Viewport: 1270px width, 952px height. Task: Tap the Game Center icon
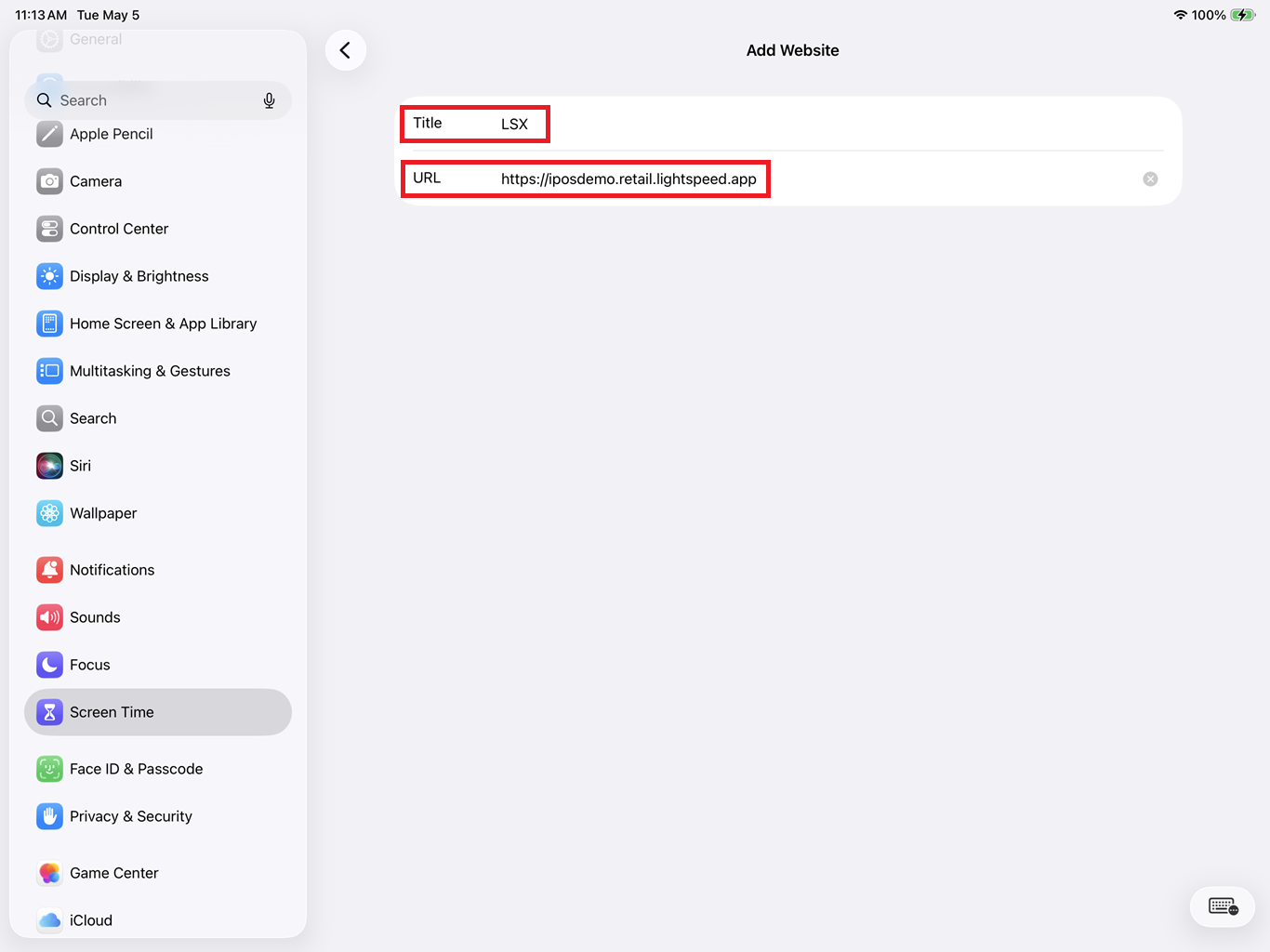coord(50,873)
